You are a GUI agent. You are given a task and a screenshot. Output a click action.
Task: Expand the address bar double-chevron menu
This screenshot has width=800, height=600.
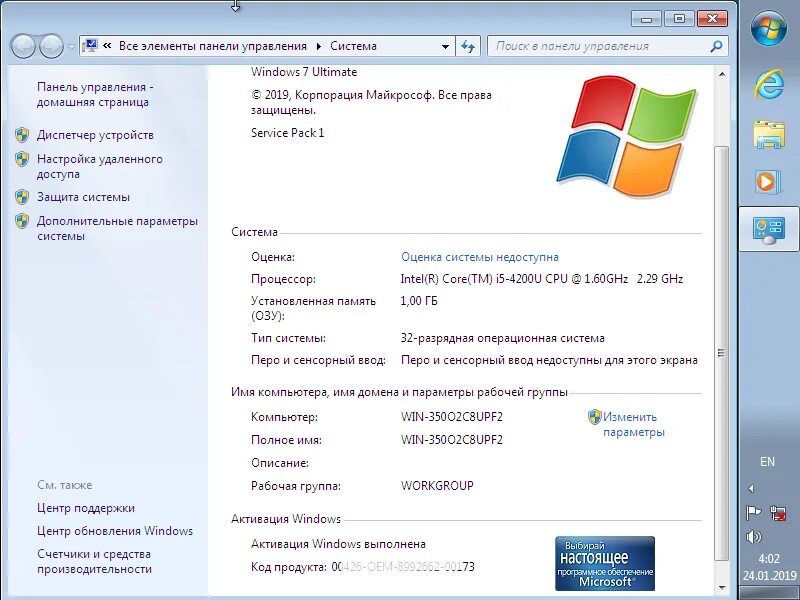tap(107, 46)
